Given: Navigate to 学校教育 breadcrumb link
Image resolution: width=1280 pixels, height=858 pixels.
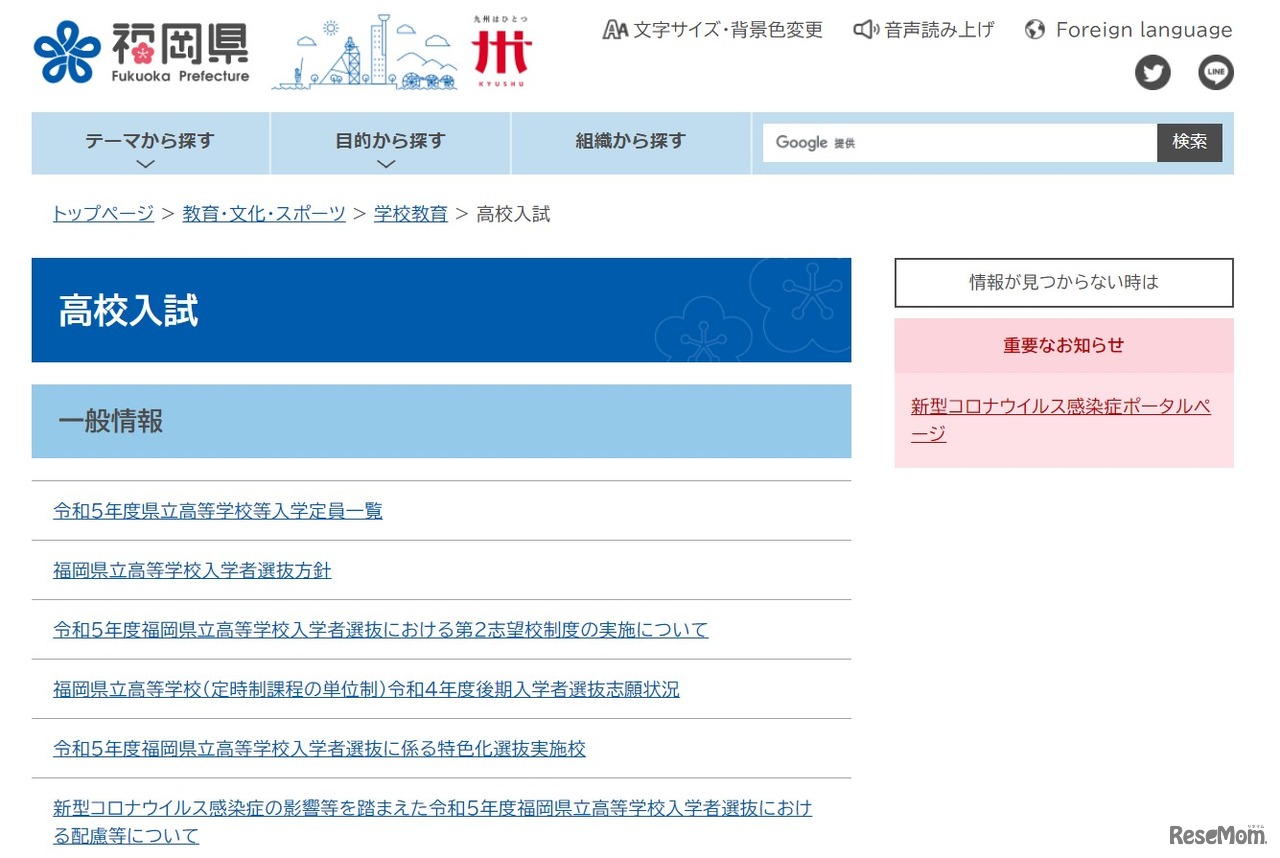Looking at the screenshot, I should (410, 214).
